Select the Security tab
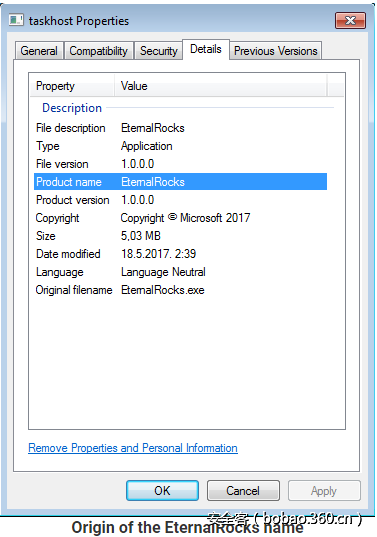377x537 pixels. pyautogui.click(x=159, y=51)
